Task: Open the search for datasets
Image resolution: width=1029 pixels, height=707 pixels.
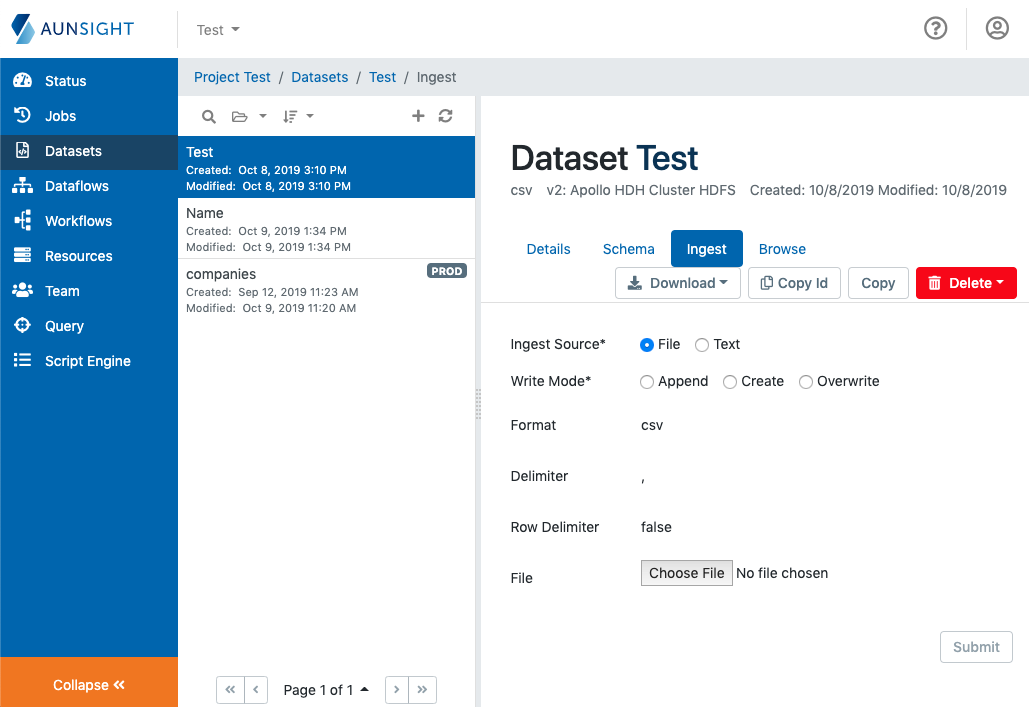Action: pos(209,116)
